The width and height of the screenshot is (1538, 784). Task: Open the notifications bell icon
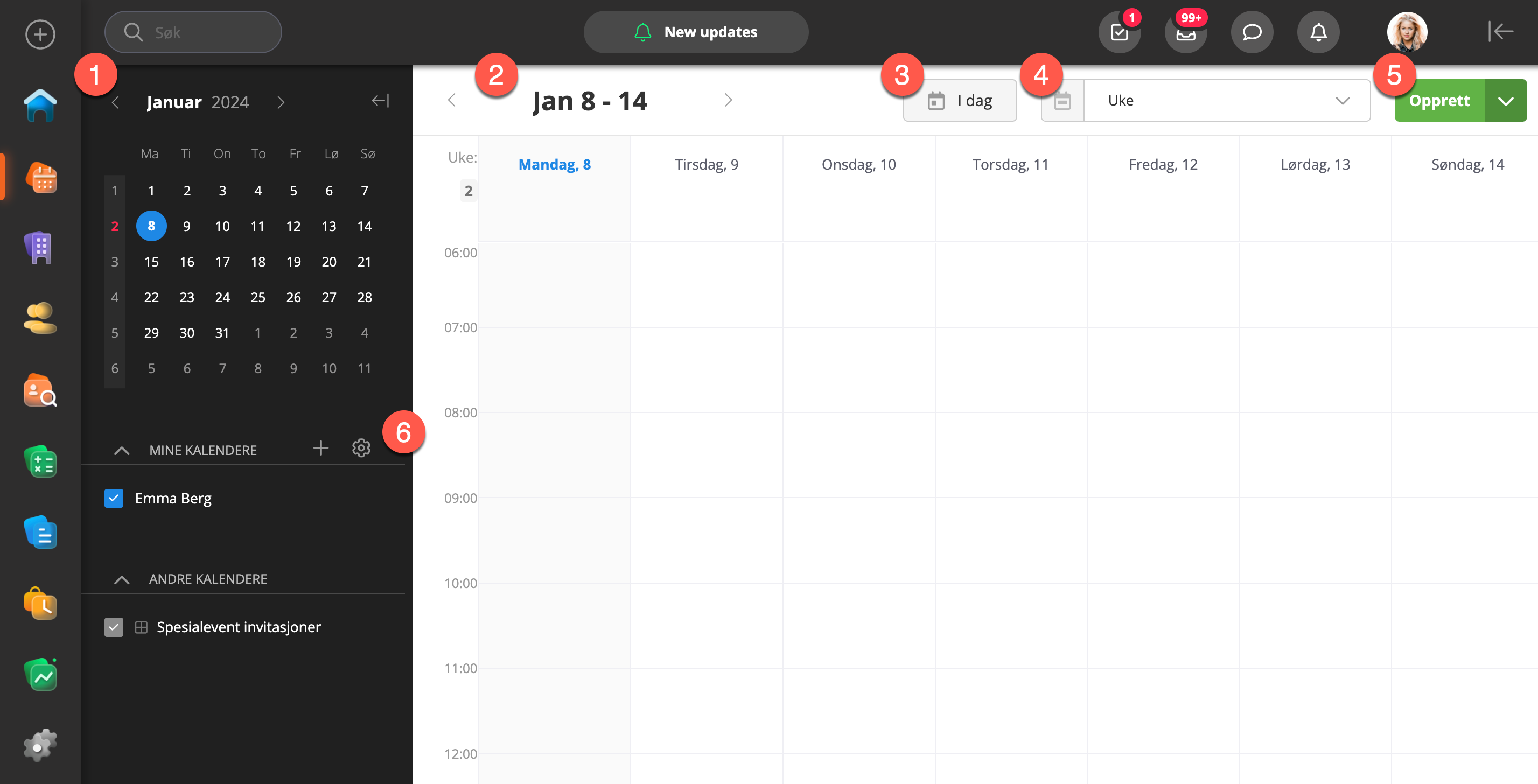(x=1318, y=32)
